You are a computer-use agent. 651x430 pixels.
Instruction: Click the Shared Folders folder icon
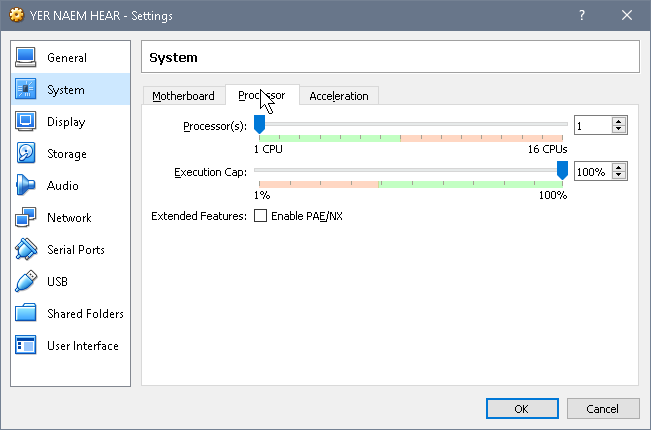[x=26, y=313]
